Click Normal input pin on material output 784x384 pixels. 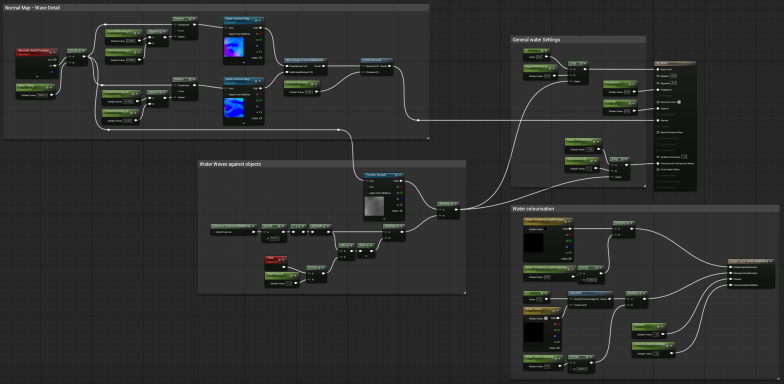coord(658,120)
